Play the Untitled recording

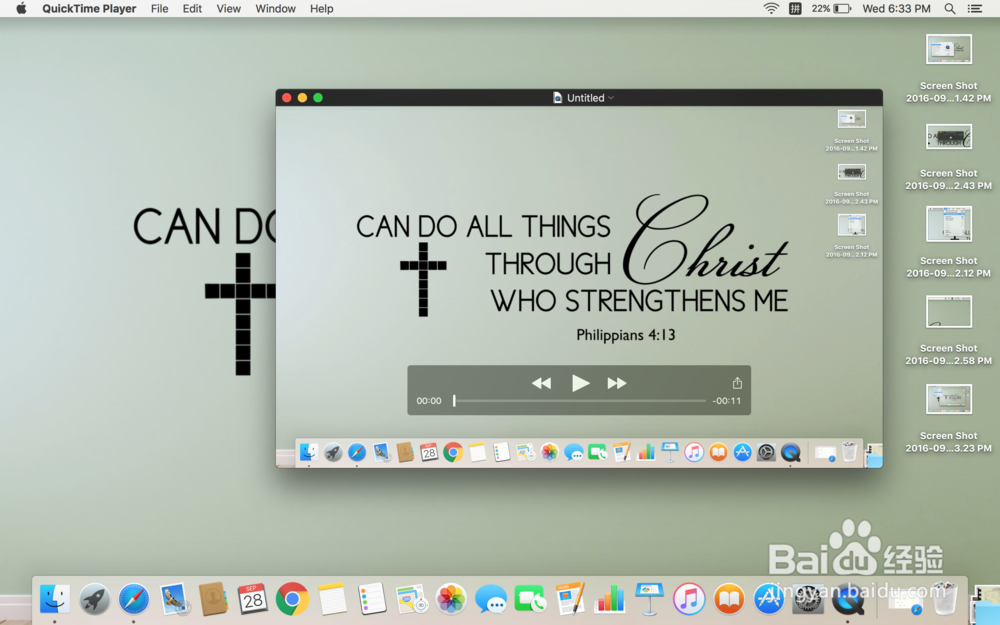coord(580,383)
